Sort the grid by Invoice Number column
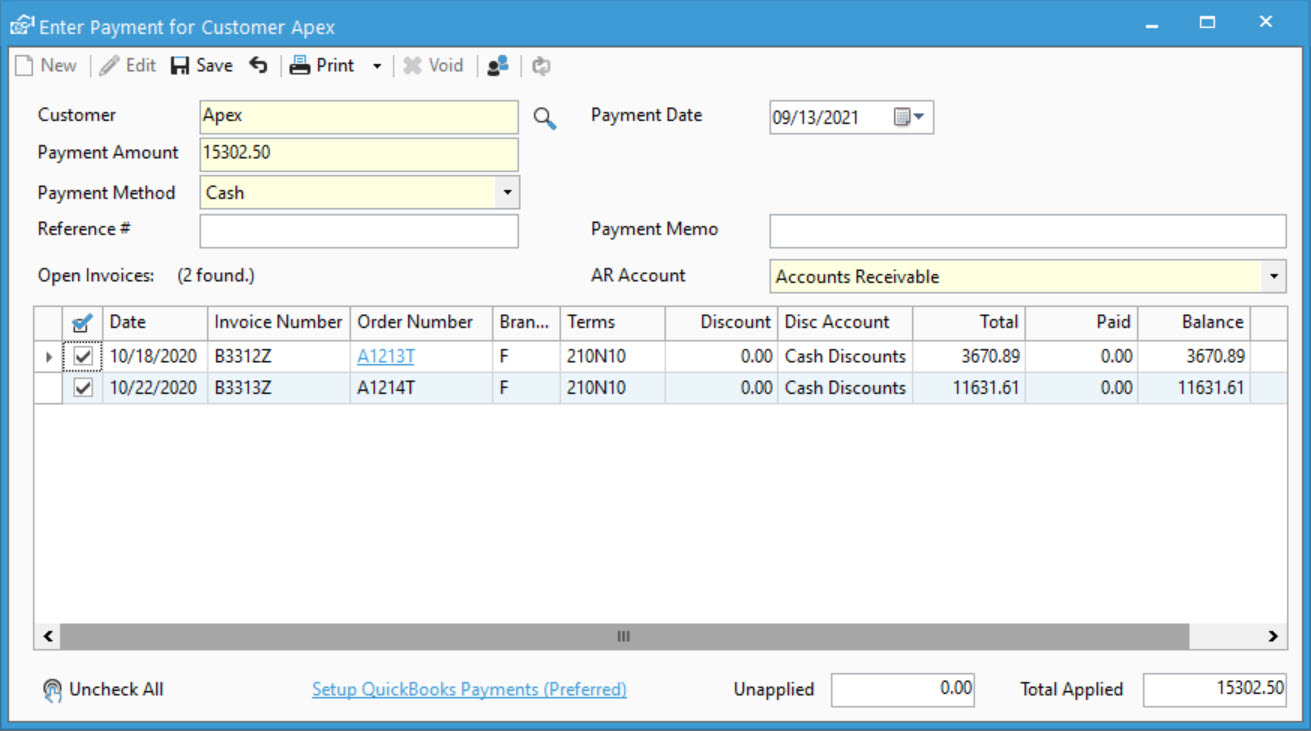 pyautogui.click(x=277, y=322)
